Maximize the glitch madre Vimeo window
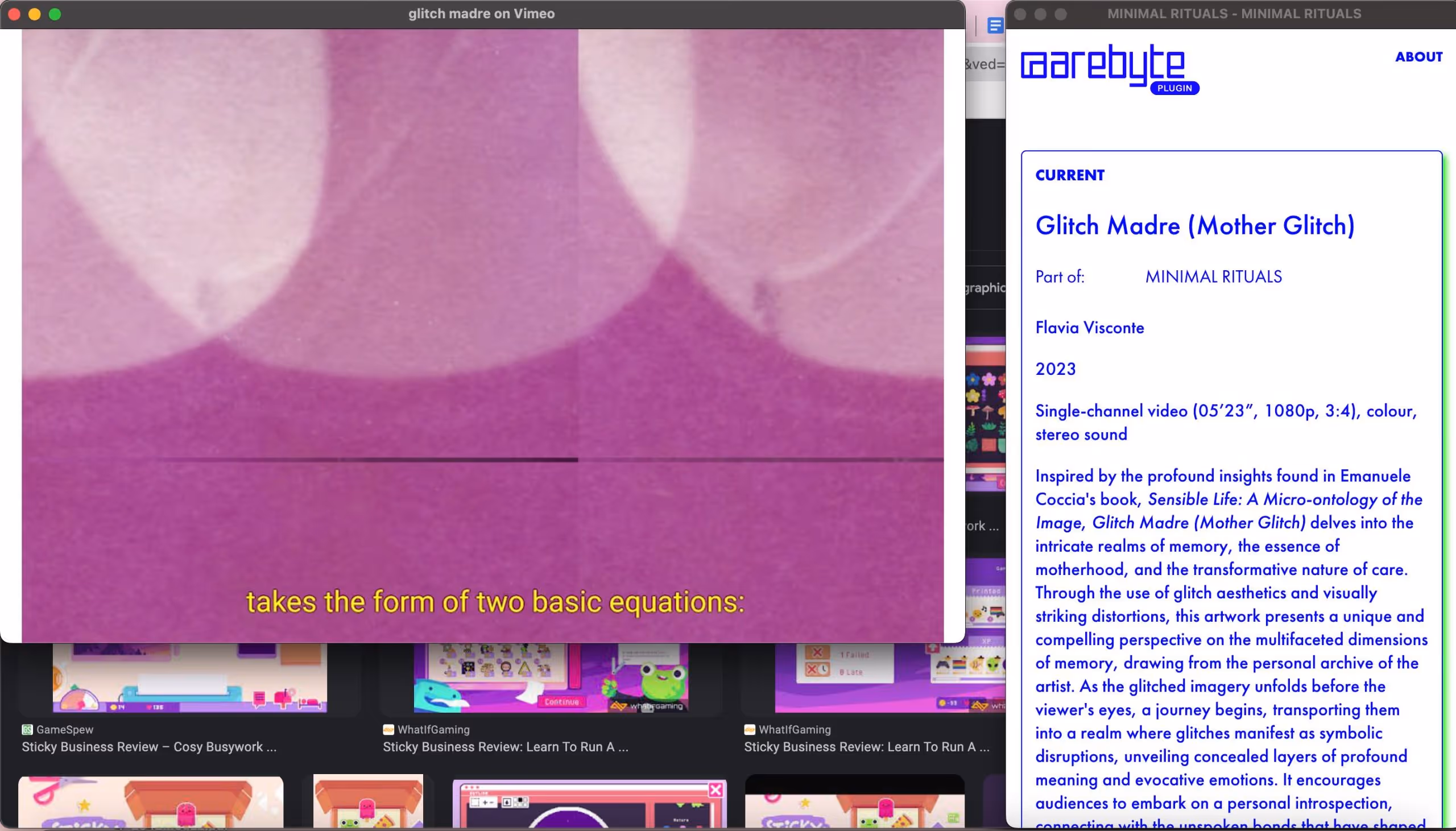Image resolution: width=1456 pixels, height=831 pixels. 55,14
